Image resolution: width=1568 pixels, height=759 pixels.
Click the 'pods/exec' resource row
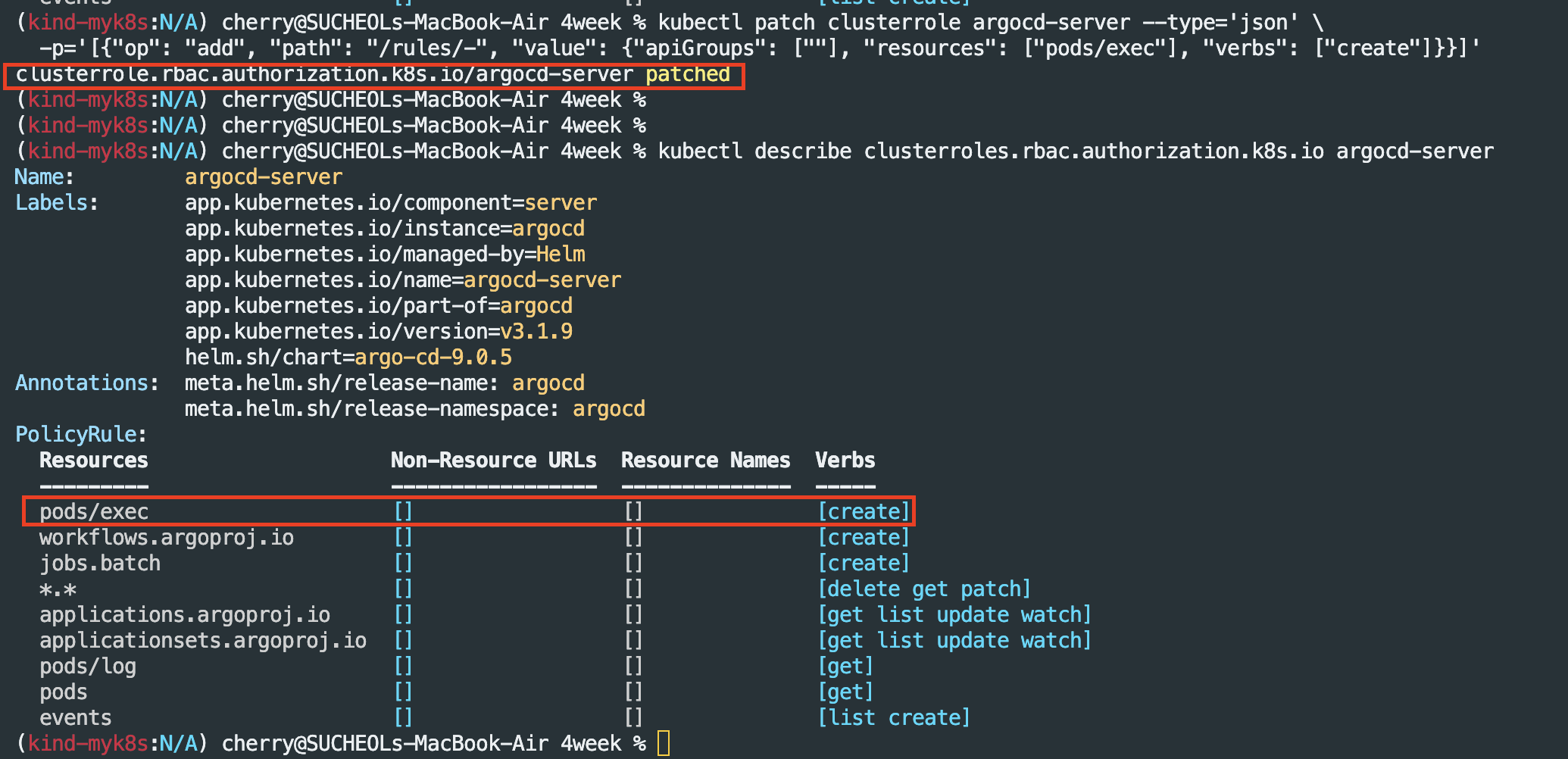tap(470, 511)
